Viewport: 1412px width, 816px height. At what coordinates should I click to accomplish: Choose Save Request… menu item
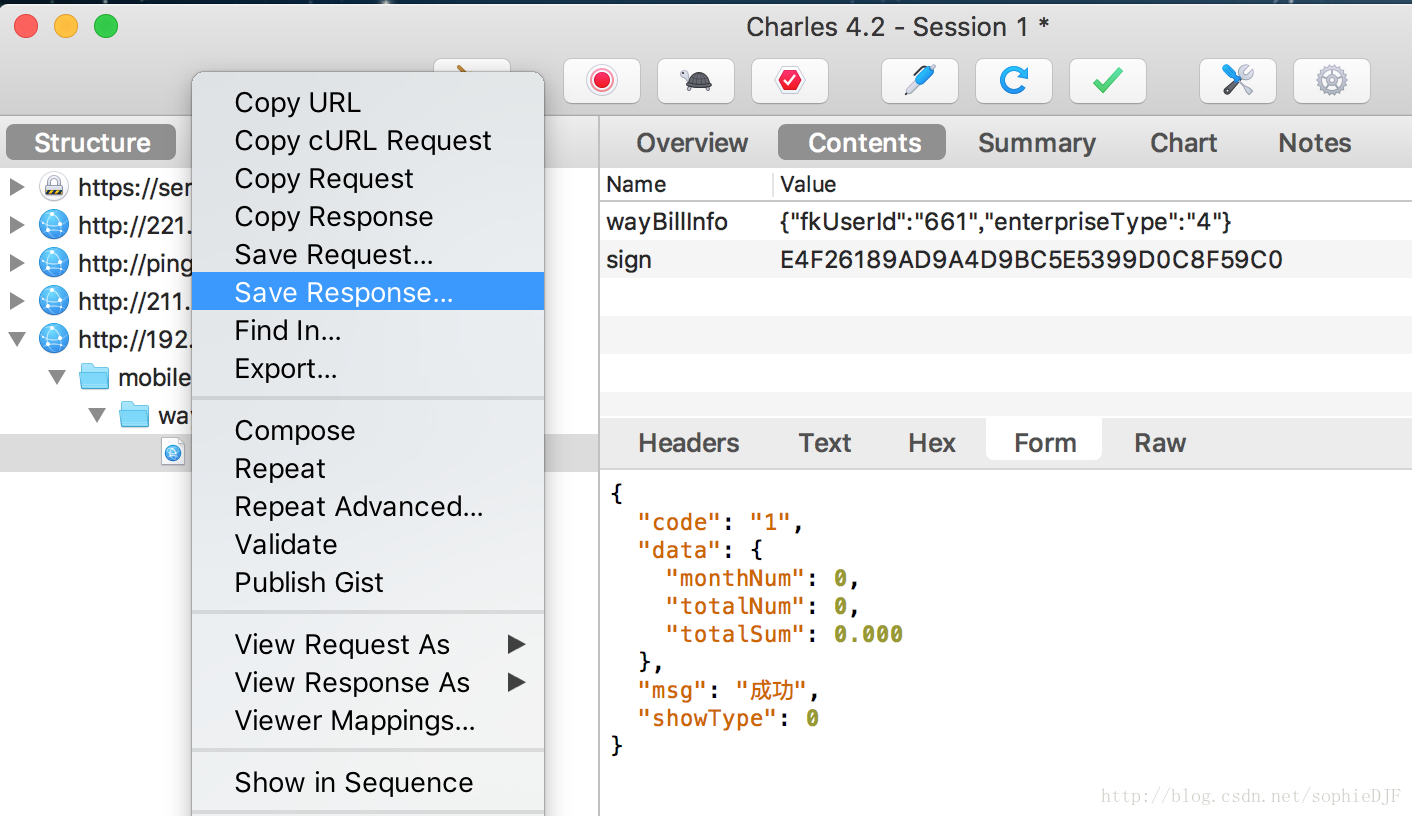(x=368, y=255)
